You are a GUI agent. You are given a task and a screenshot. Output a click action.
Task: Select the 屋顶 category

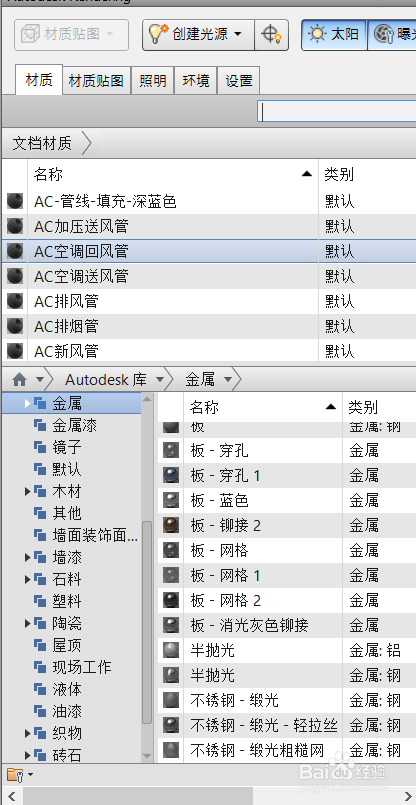pos(67,645)
